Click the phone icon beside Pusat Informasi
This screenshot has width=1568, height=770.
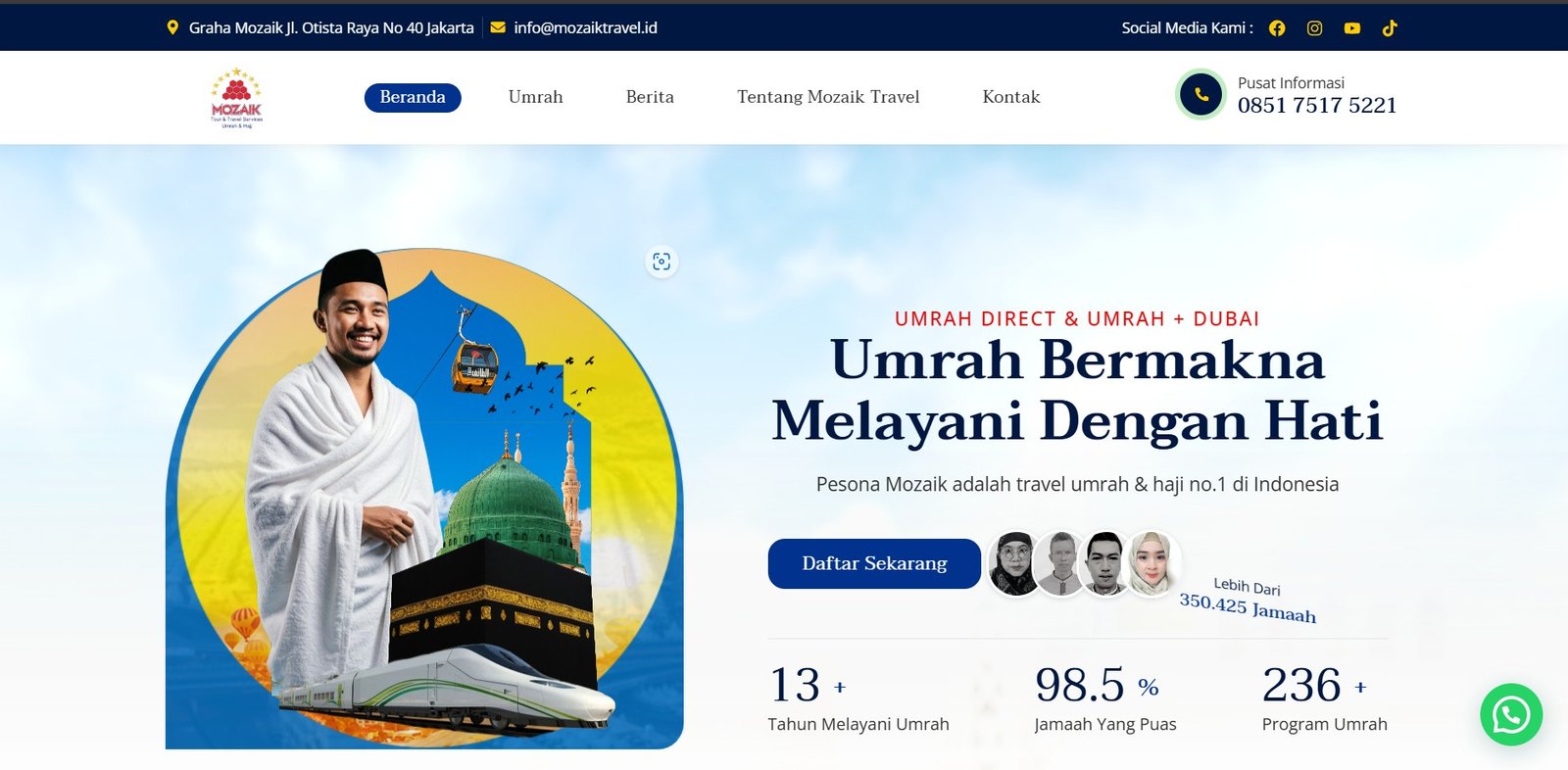1201,95
